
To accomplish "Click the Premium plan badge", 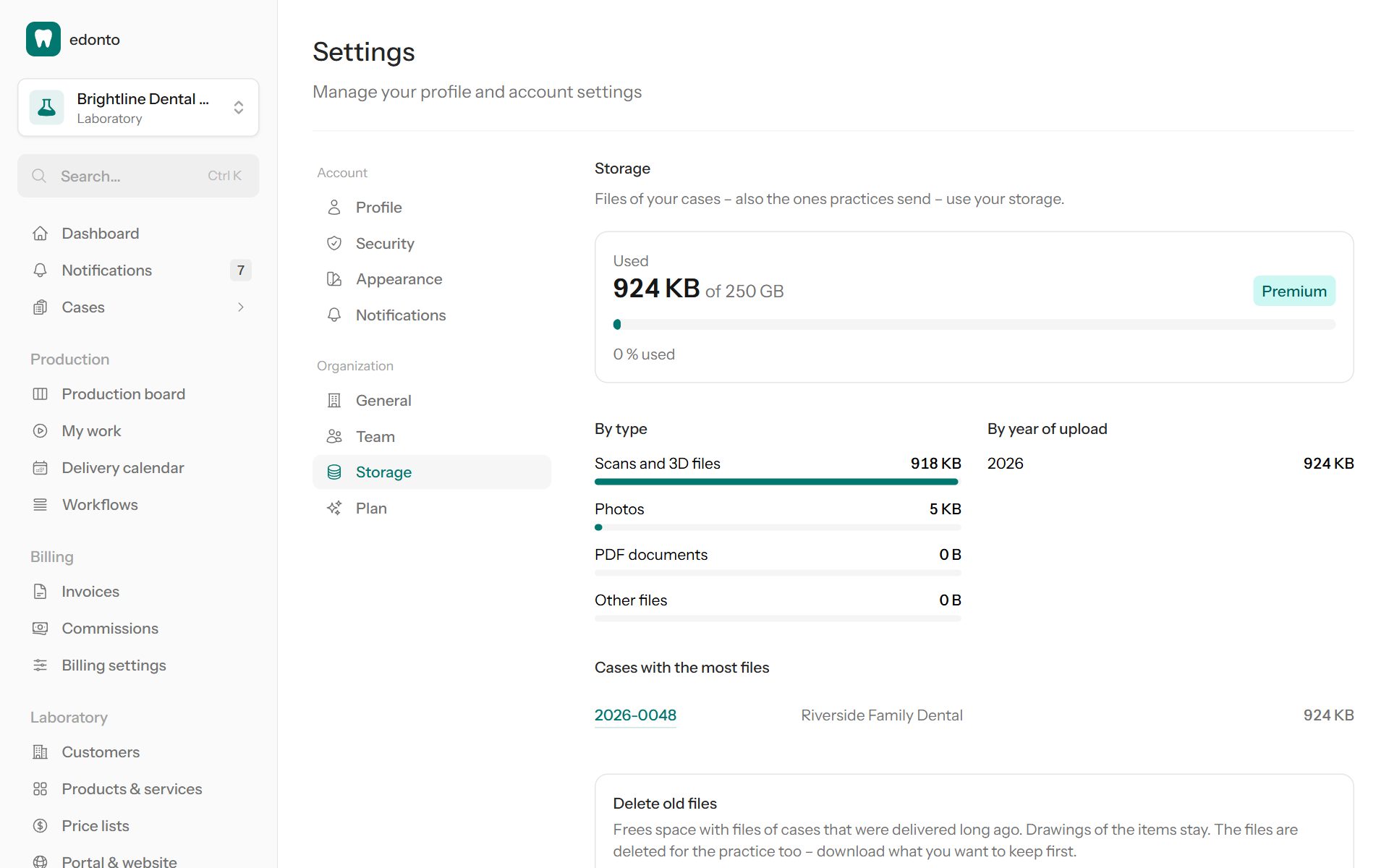I will (1294, 291).
